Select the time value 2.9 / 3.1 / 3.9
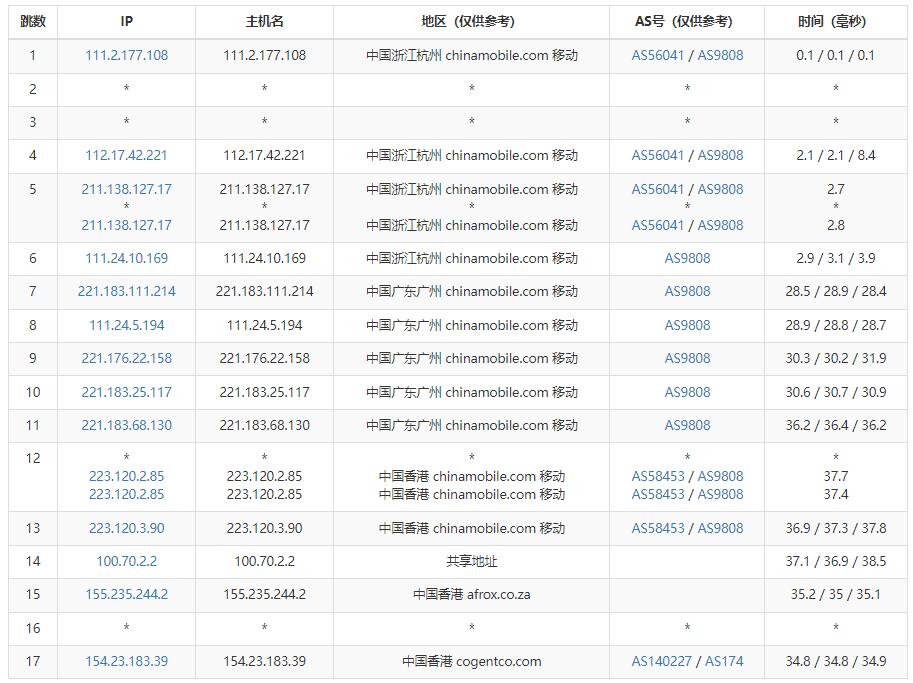 coord(836,258)
